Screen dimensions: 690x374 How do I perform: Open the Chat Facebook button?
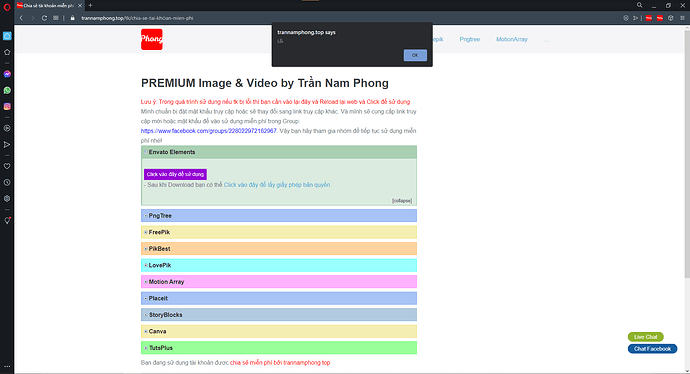(x=652, y=349)
